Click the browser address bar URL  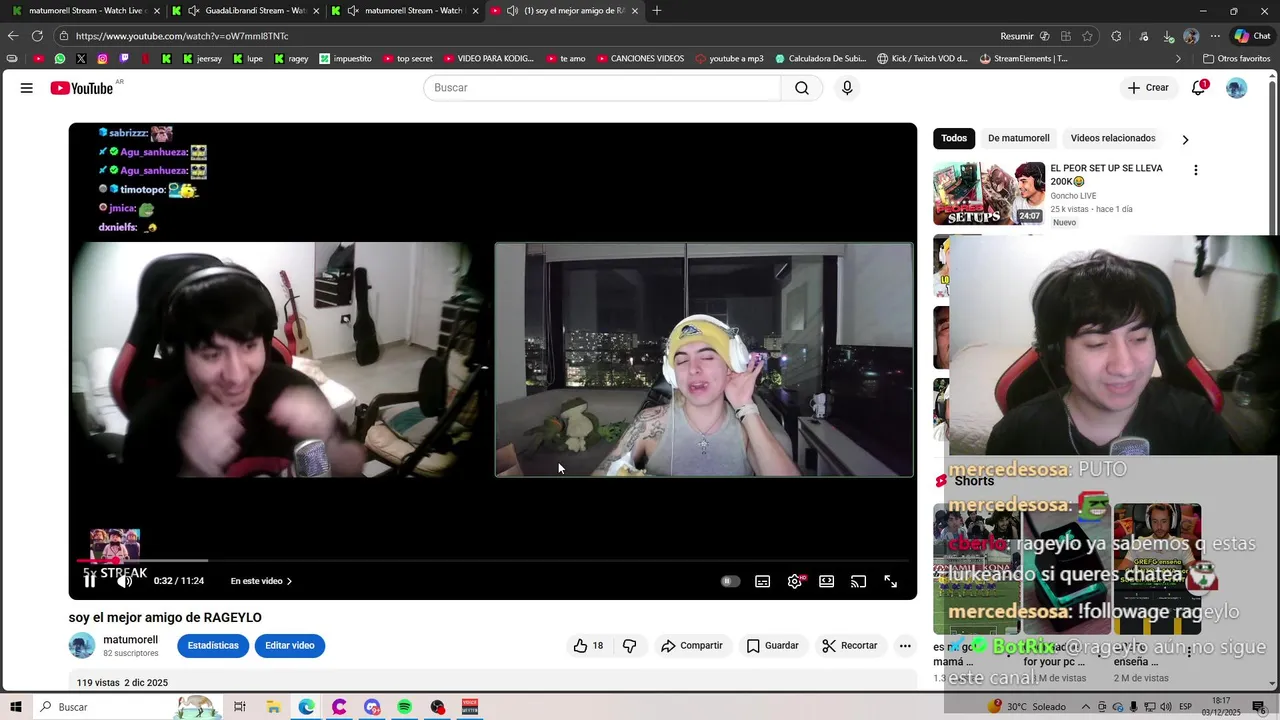tap(182, 36)
